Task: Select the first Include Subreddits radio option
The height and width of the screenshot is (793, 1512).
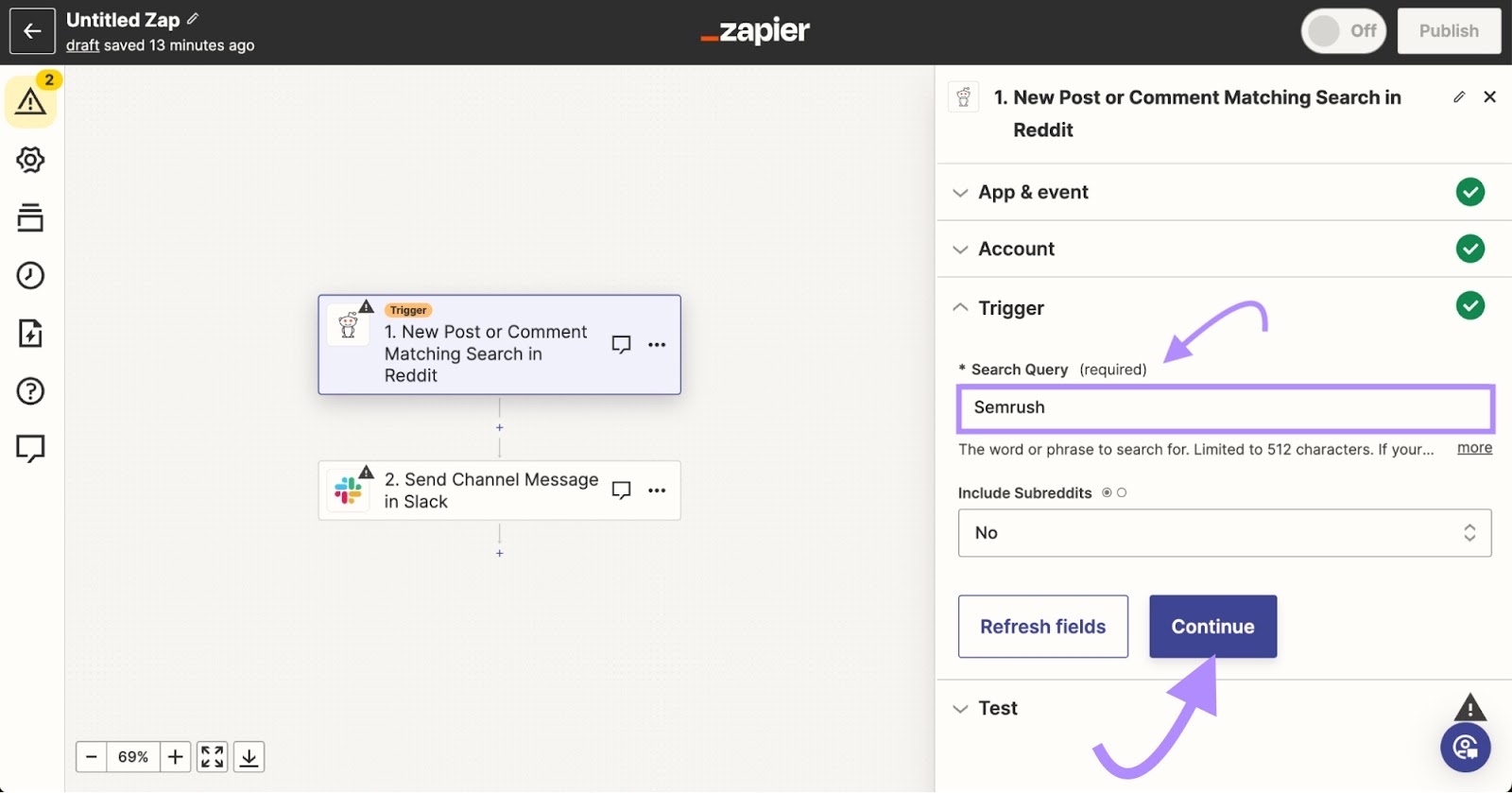Action: (1107, 492)
